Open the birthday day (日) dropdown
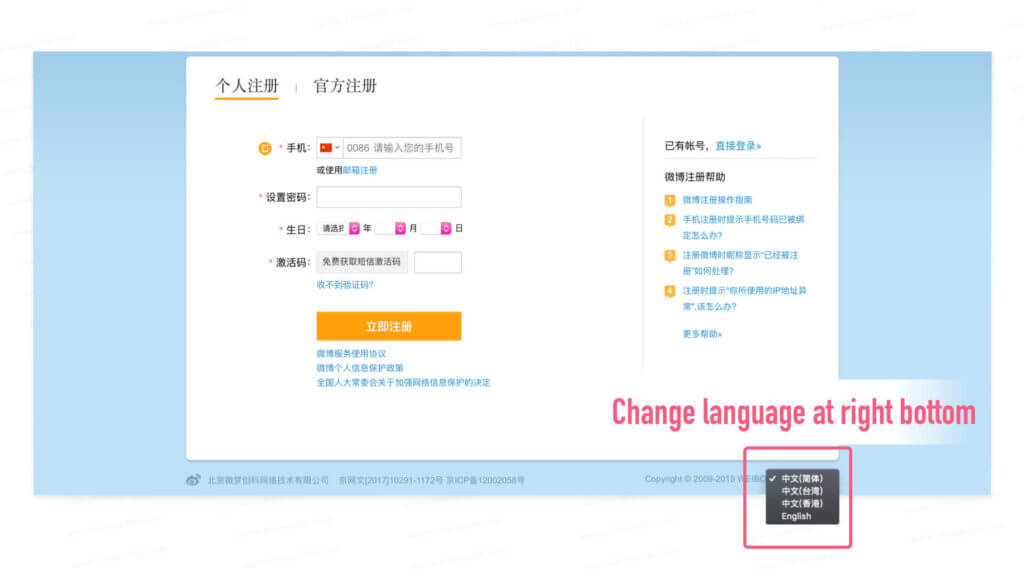 pyautogui.click(x=436, y=229)
